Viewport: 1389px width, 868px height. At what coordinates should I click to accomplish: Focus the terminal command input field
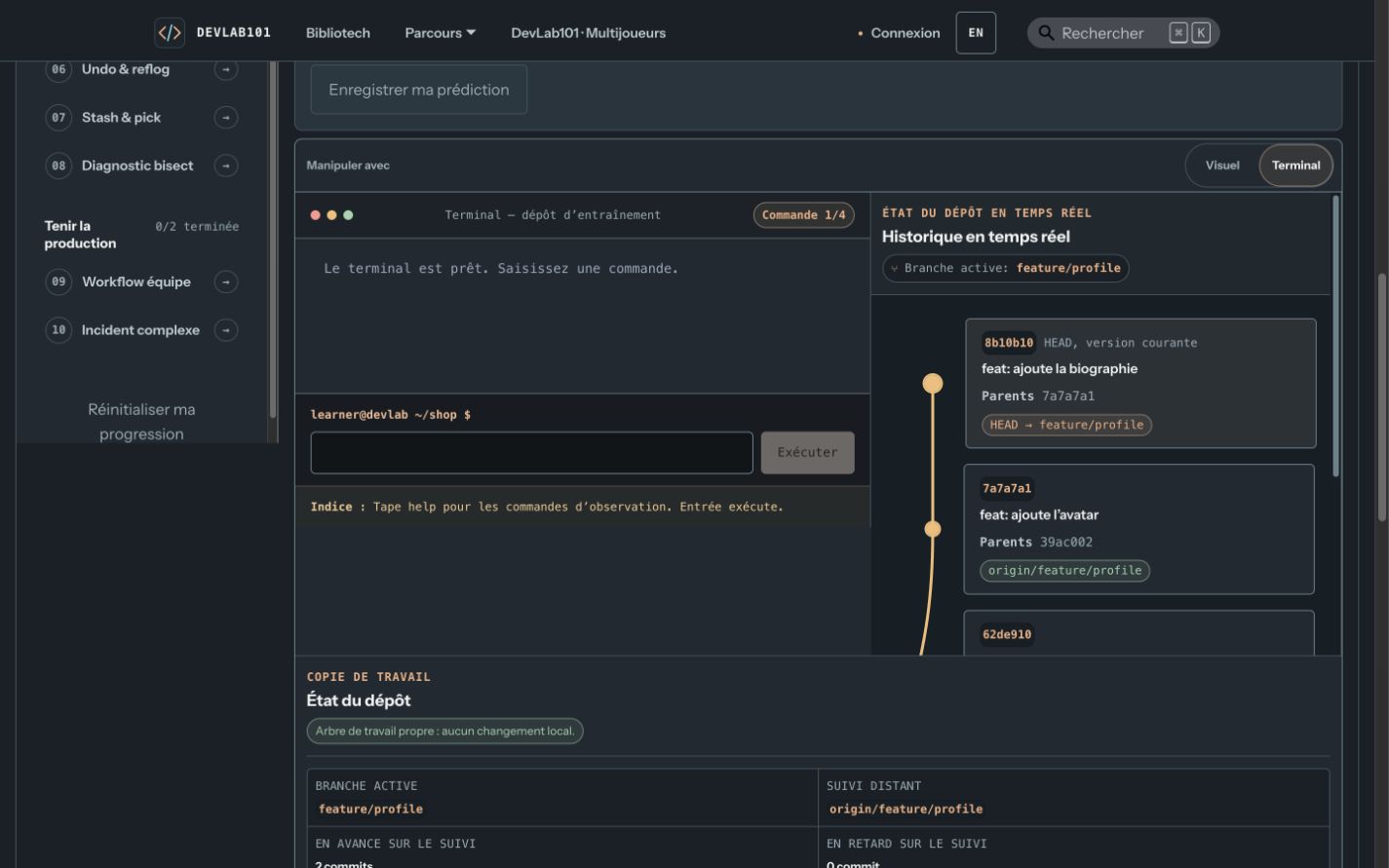(532, 453)
